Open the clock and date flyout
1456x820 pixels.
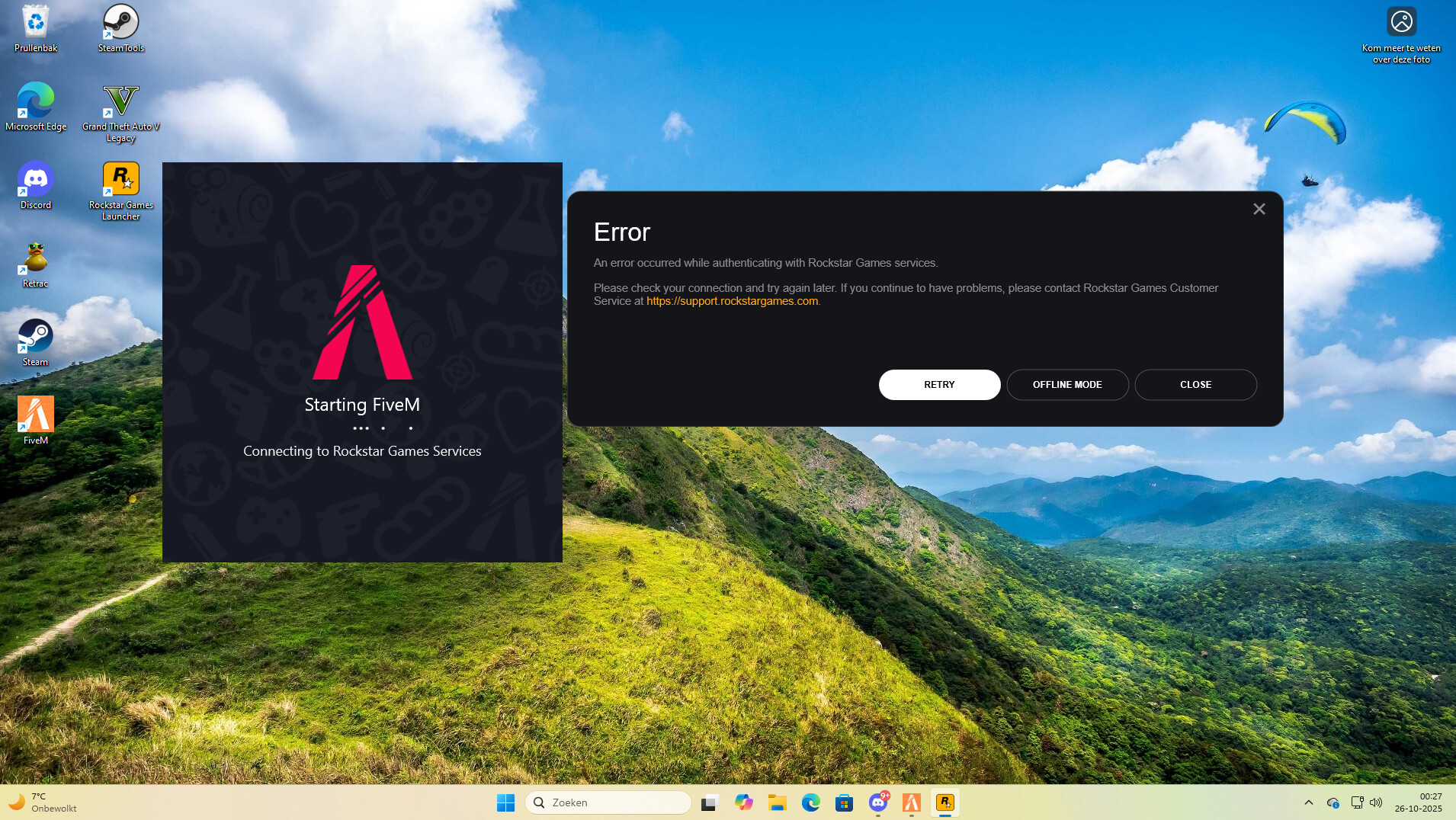point(1419,802)
